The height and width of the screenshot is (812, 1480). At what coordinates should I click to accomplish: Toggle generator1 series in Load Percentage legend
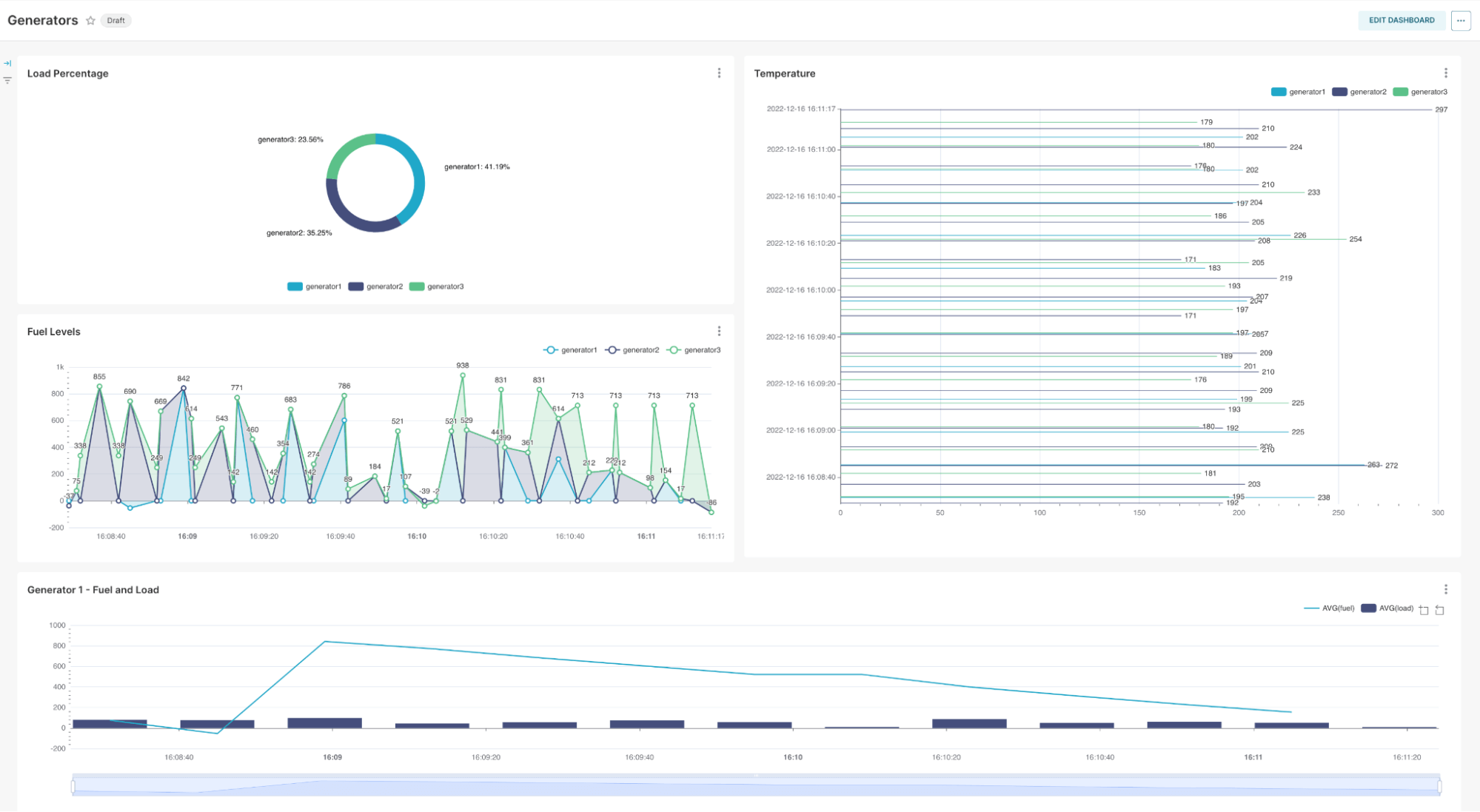tap(315, 286)
